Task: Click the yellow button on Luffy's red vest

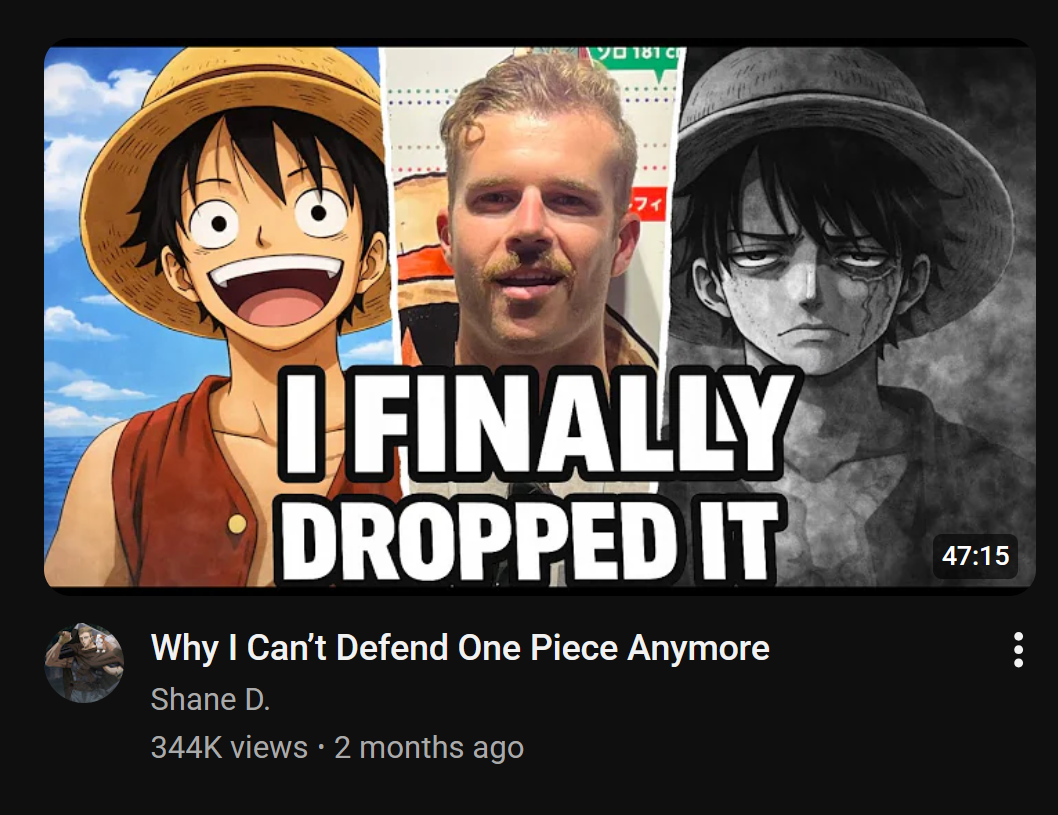Action: tap(237, 524)
